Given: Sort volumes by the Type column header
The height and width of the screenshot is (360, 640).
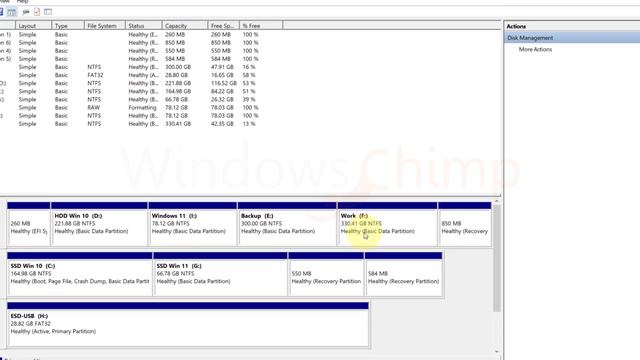Looking at the screenshot, I should [68, 26].
